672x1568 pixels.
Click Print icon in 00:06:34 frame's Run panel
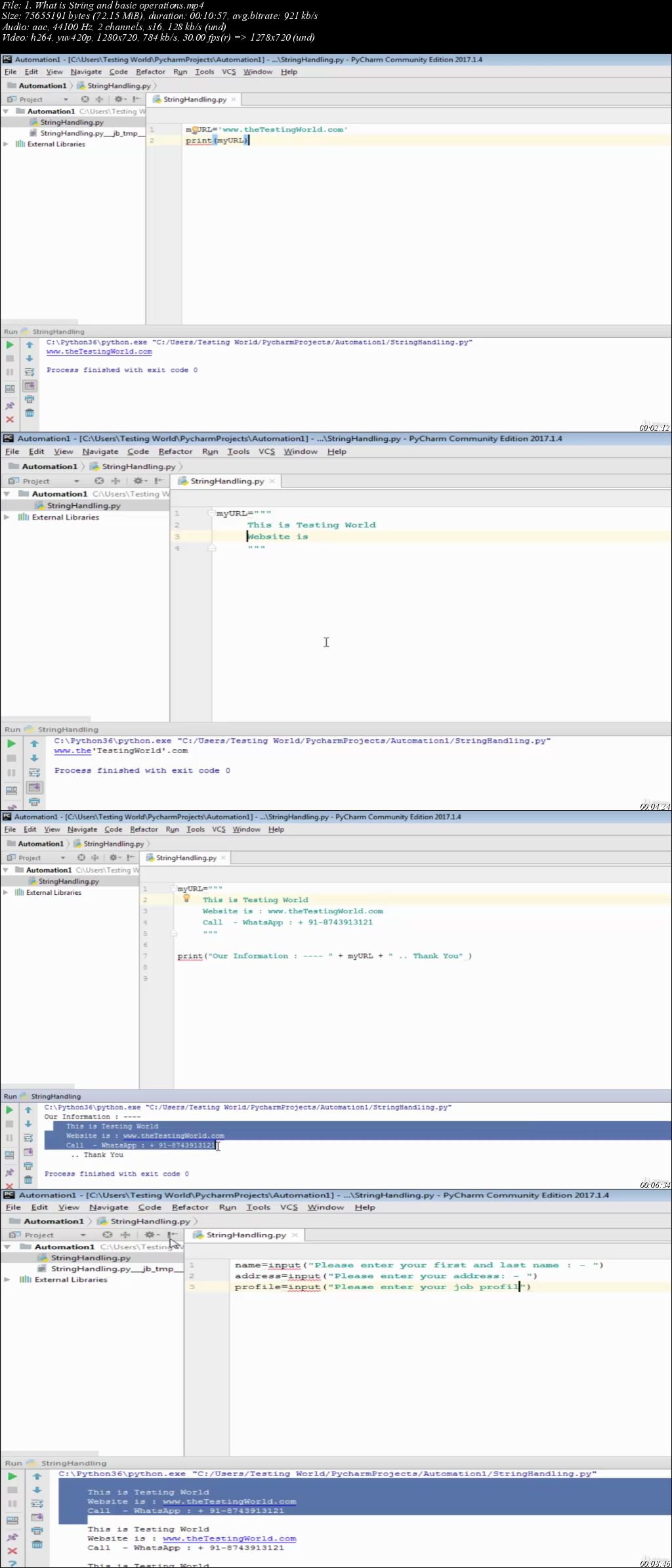[28, 1165]
